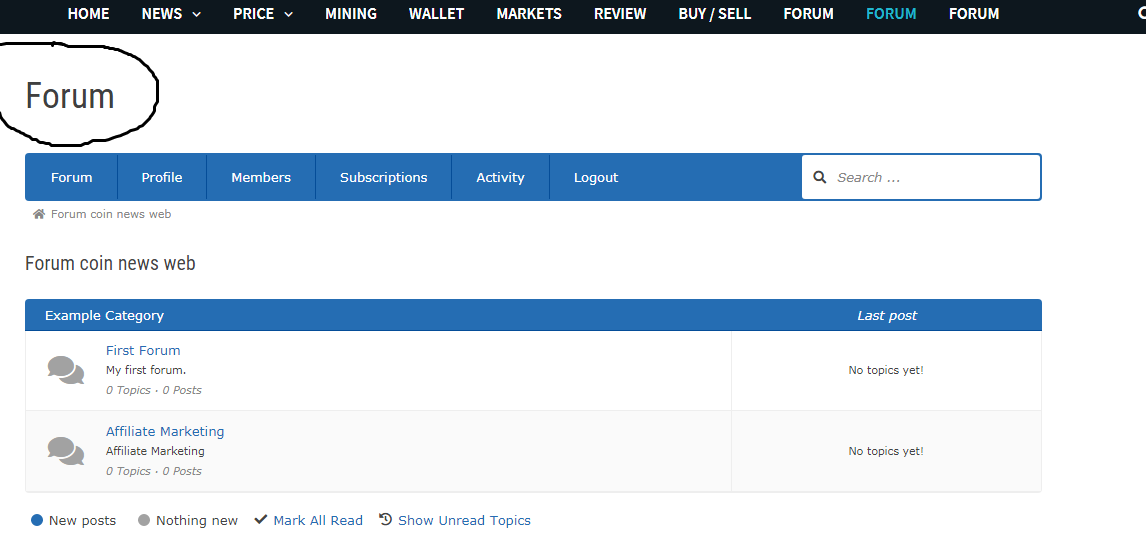Go to the WALLET page

pos(436,14)
